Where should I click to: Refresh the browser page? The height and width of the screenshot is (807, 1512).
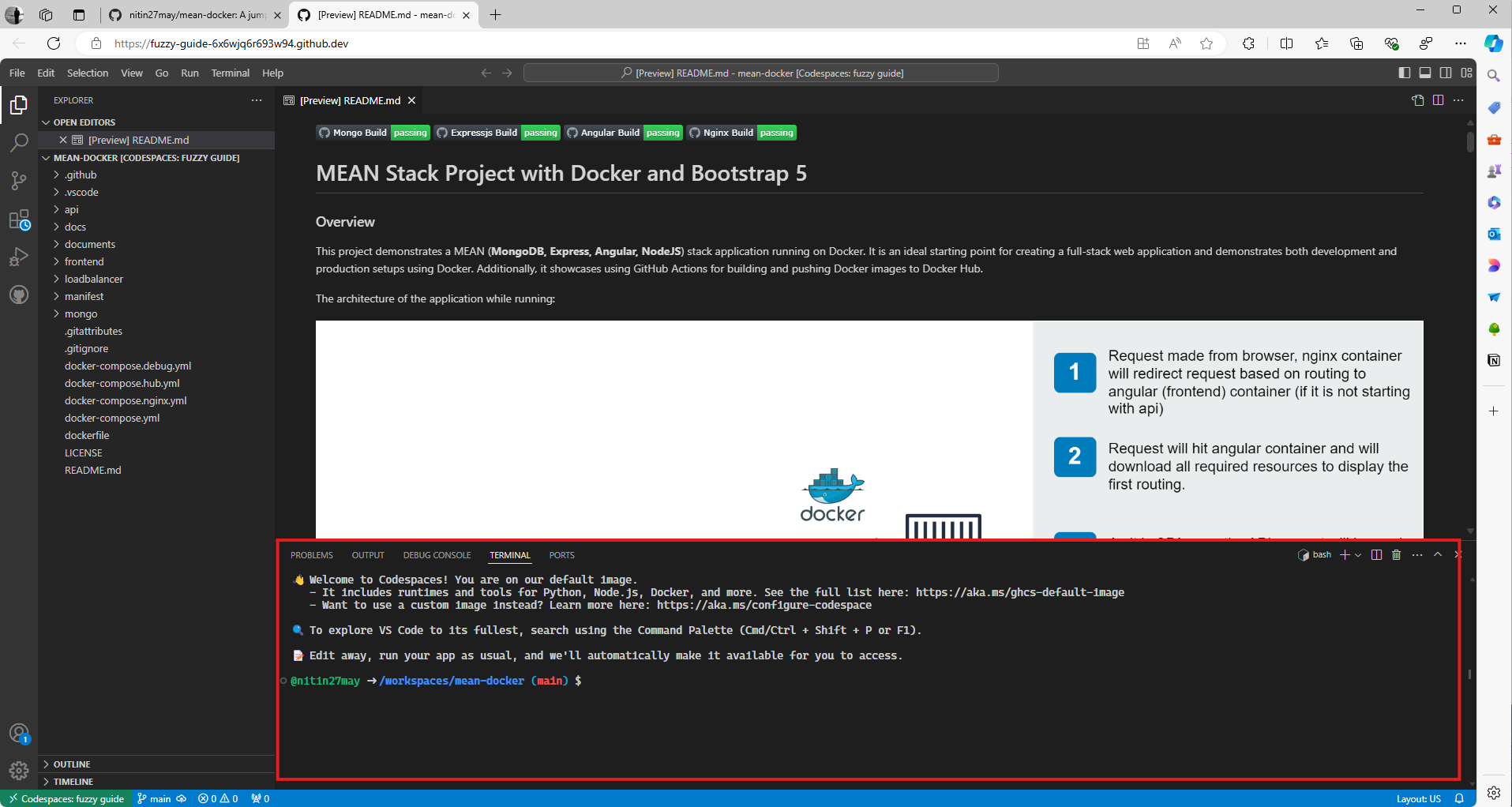pyautogui.click(x=54, y=43)
